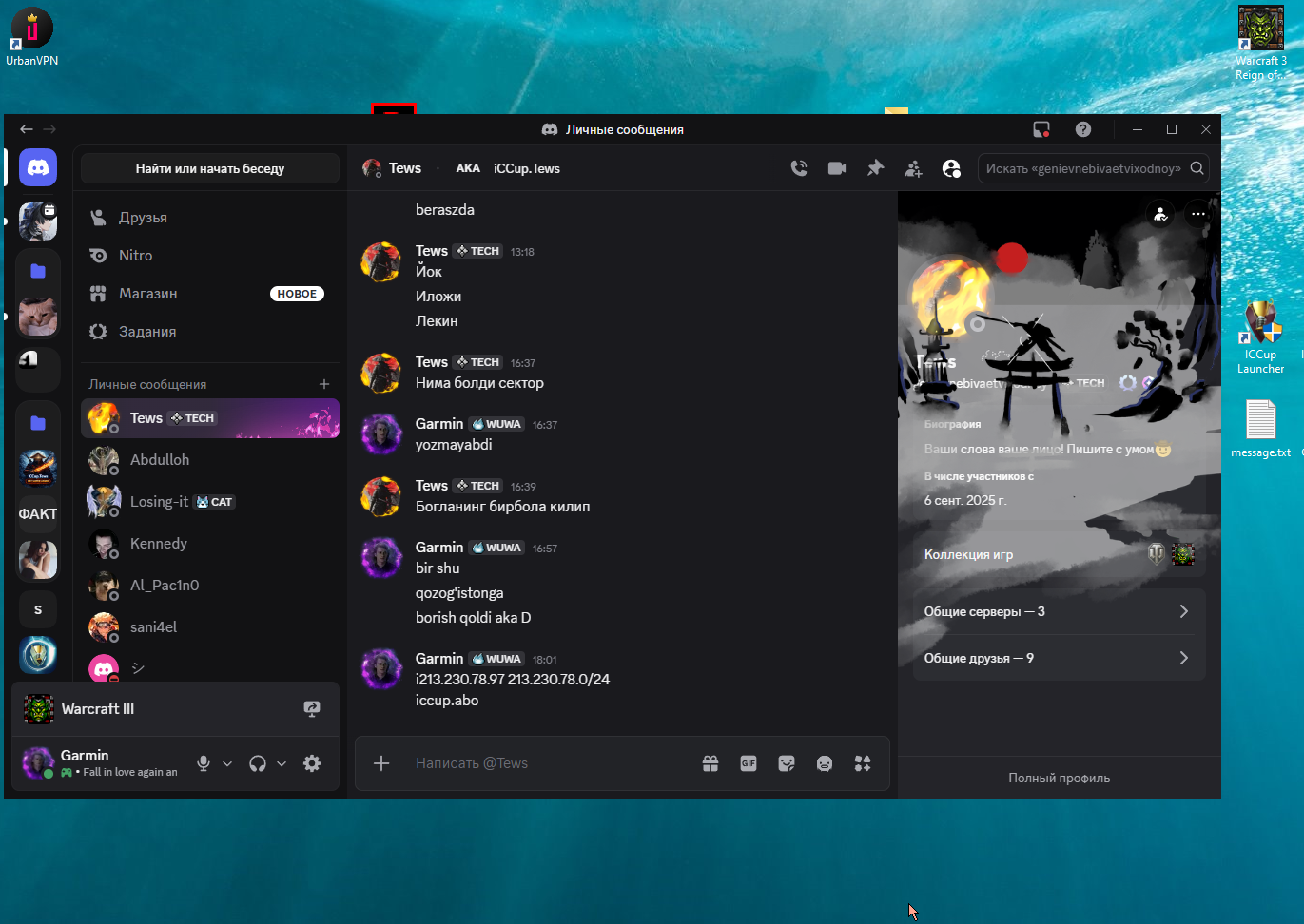Screen dimensions: 1304x924
Task: Open the anime avatar server at top
Action: (38, 221)
